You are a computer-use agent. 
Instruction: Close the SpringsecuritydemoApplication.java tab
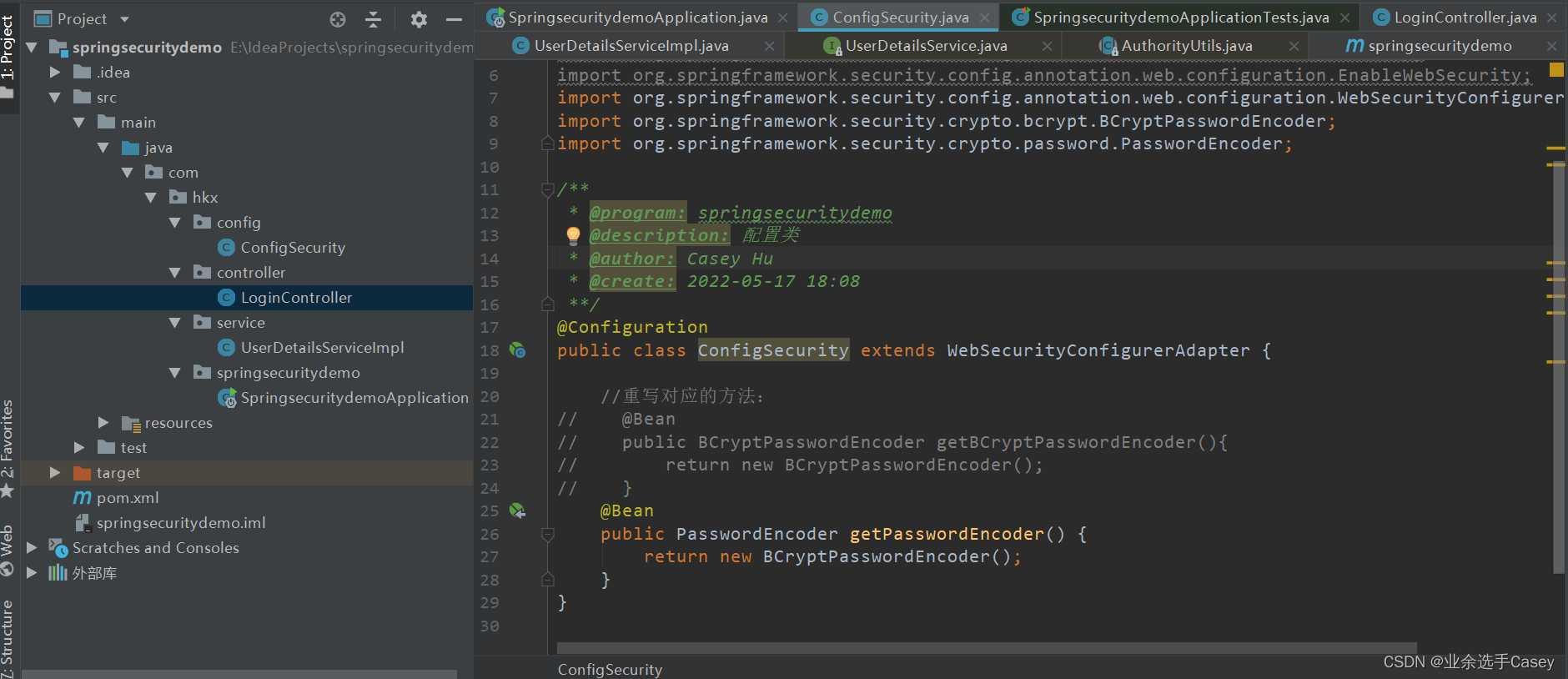click(783, 18)
